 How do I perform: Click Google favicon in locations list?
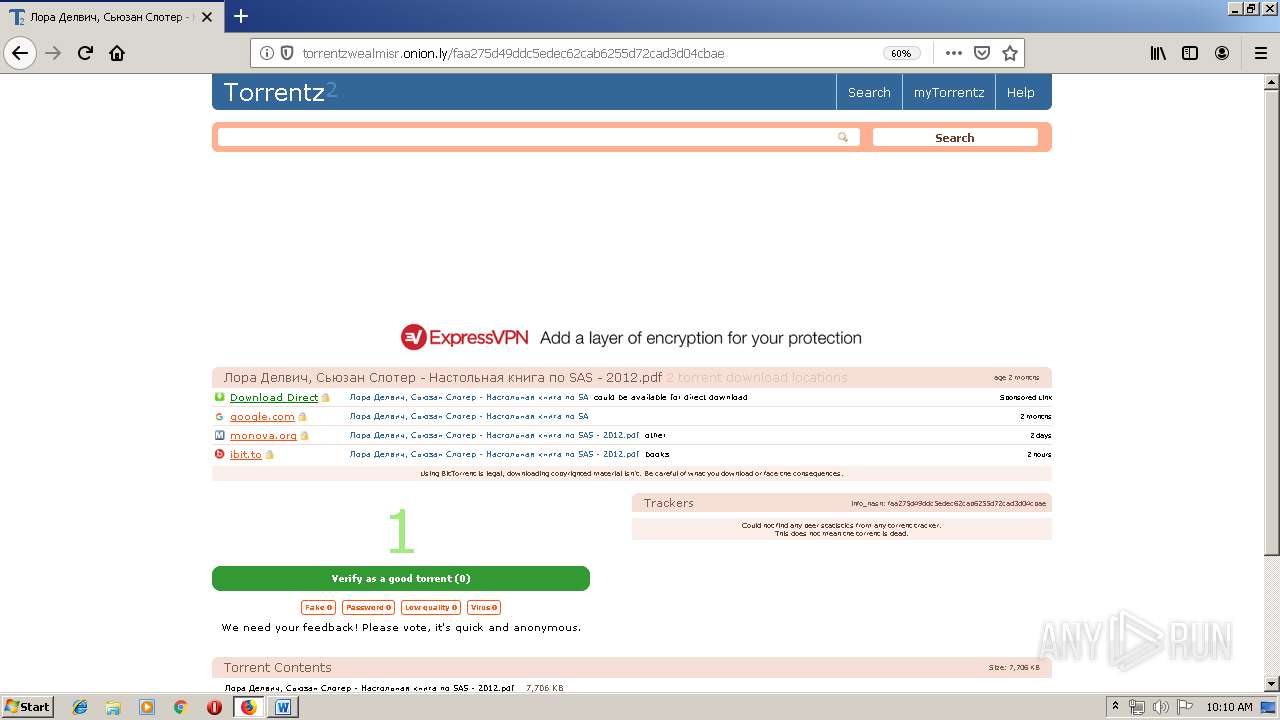(220, 416)
